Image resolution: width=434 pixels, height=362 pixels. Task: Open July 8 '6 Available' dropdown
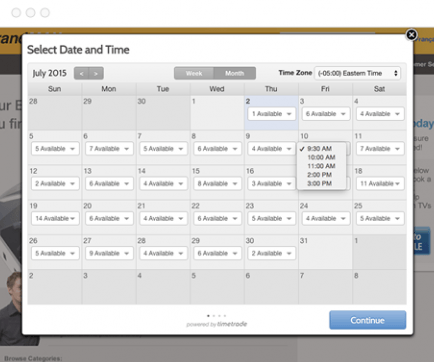pyautogui.click(x=217, y=149)
